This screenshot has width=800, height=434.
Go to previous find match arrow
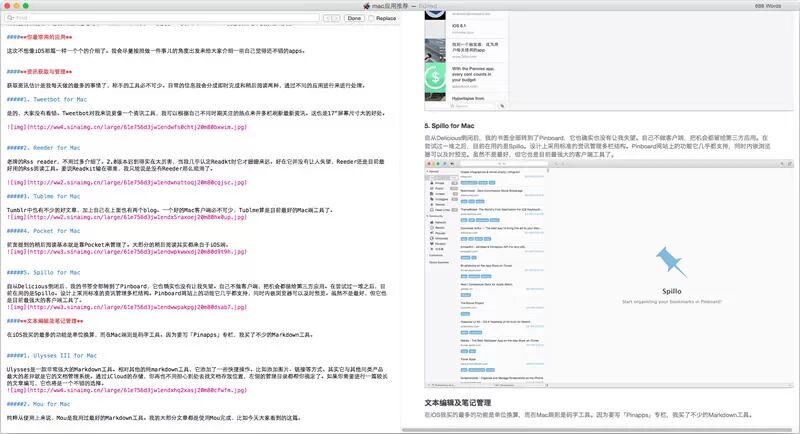click(327, 18)
